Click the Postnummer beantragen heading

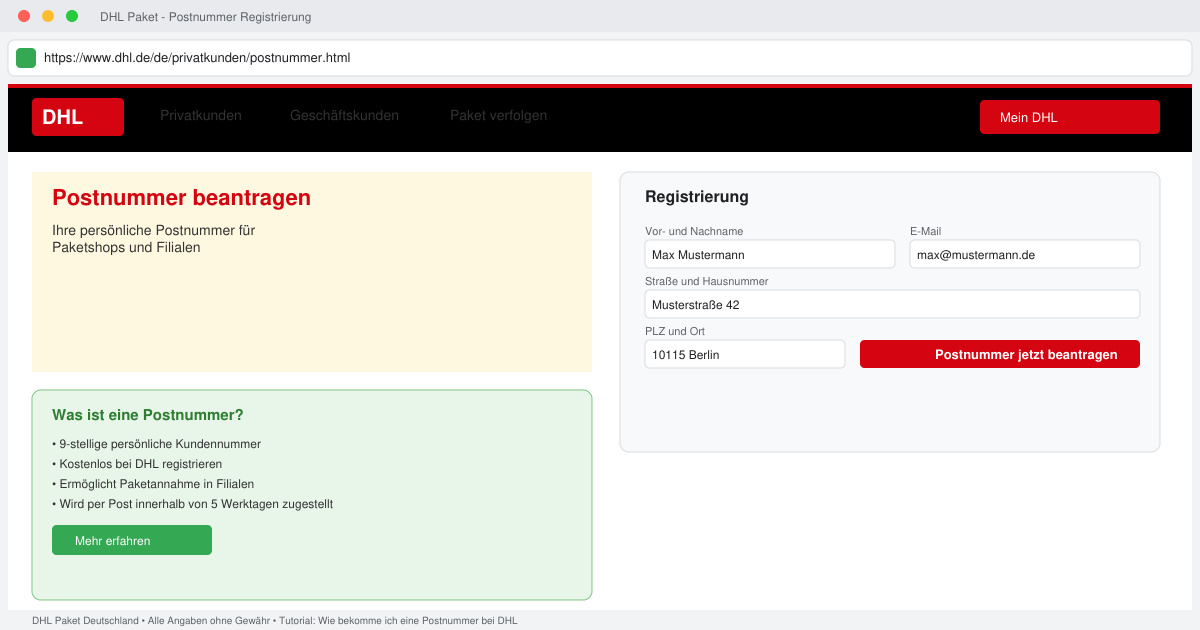click(181, 198)
